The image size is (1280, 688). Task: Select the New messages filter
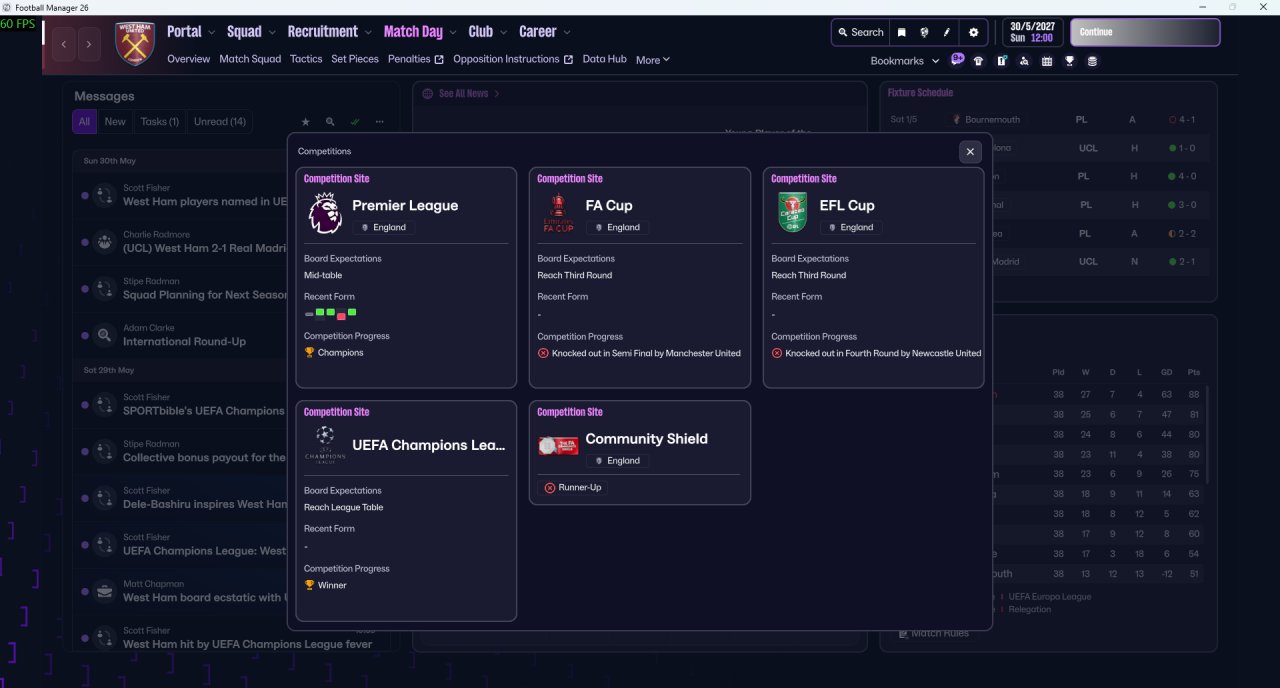(x=115, y=122)
